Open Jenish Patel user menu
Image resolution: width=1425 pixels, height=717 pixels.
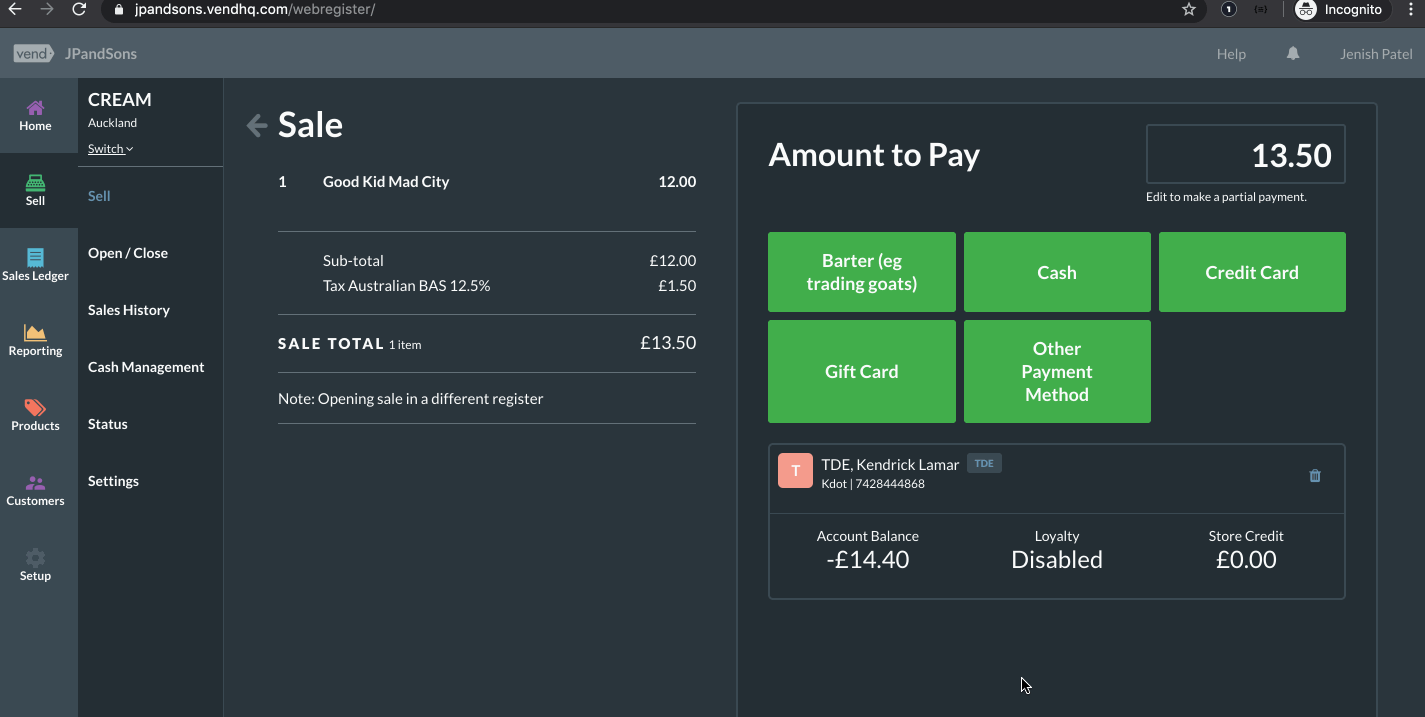pos(1376,54)
